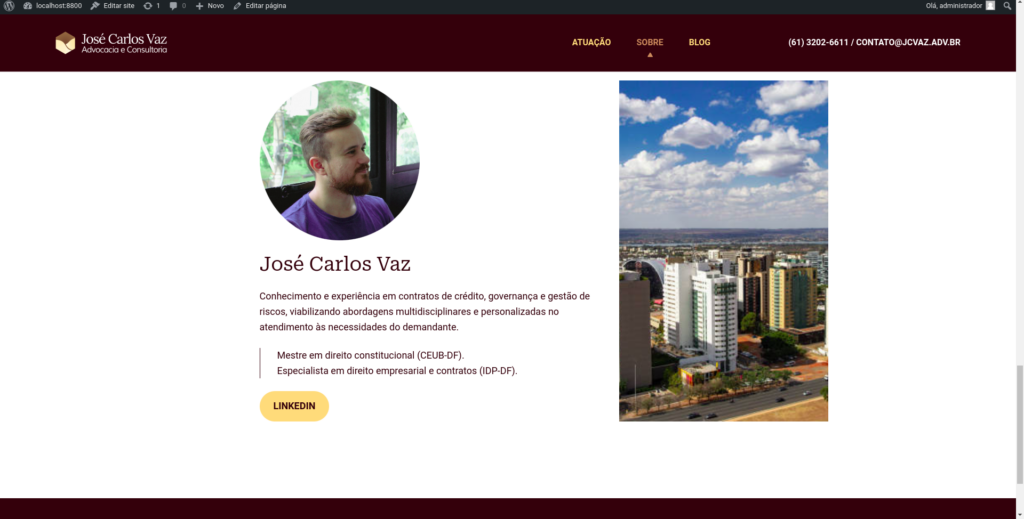
Task: Open the localhost:8800 site dashboard link
Action: 53,6
